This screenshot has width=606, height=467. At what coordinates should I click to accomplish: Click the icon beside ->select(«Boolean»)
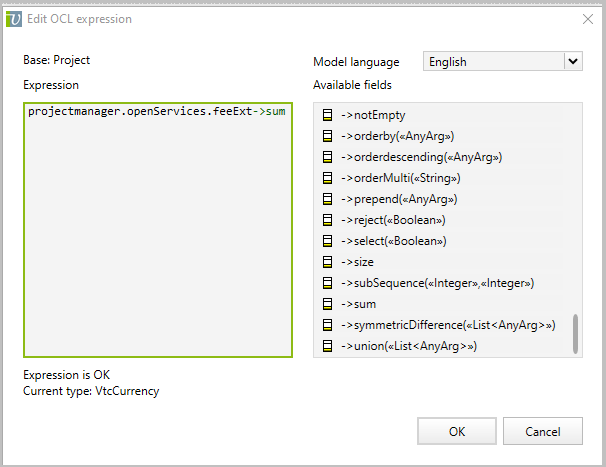coord(327,241)
